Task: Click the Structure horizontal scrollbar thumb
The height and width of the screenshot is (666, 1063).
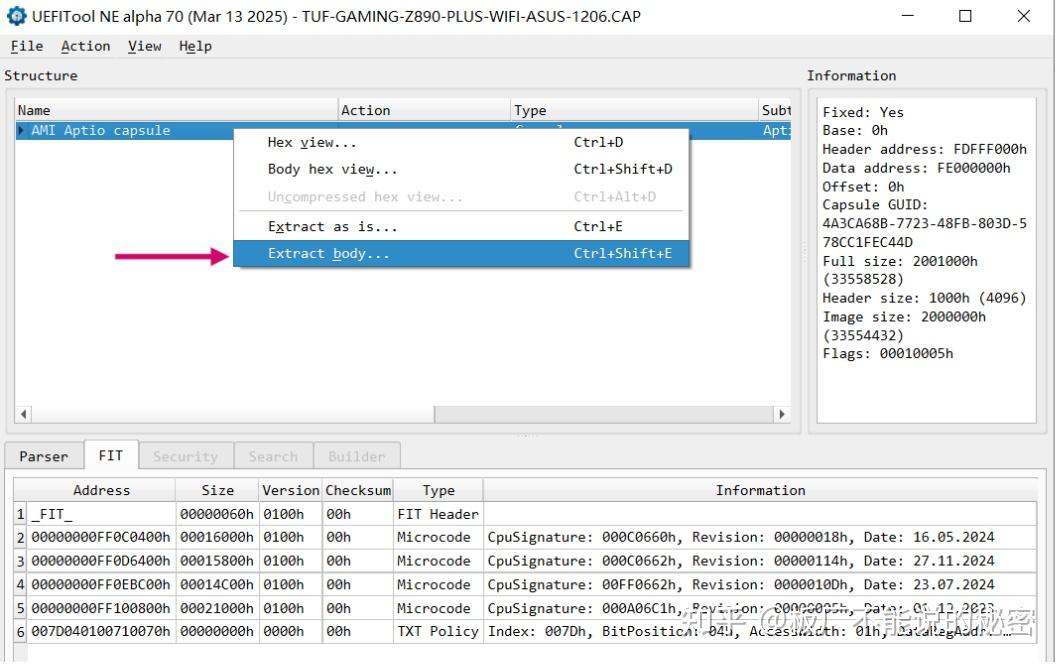Action: tap(603, 414)
